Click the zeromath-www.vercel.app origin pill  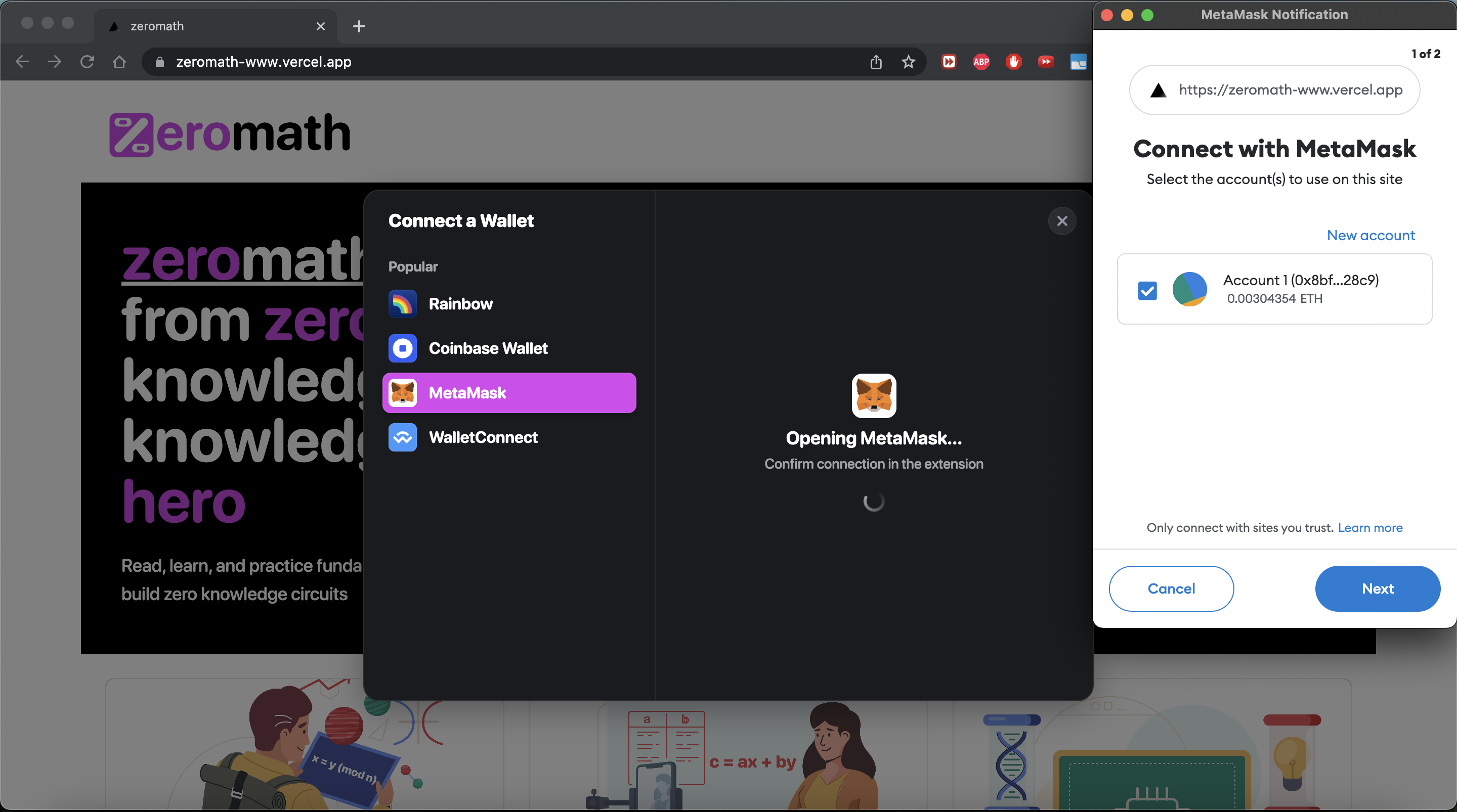click(x=1274, y=90)
